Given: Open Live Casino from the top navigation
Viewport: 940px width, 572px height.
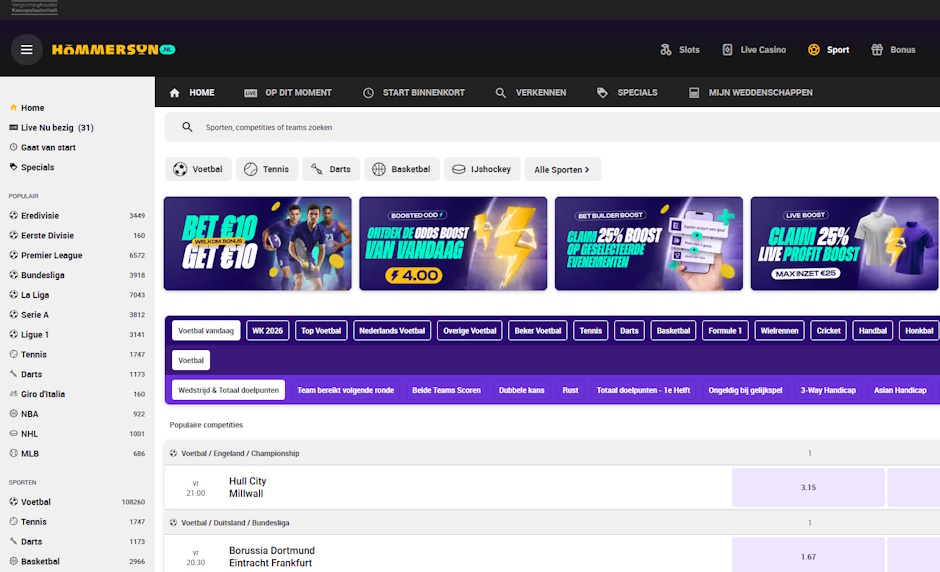Looking at the screenshot, I should tap(754, 50).
